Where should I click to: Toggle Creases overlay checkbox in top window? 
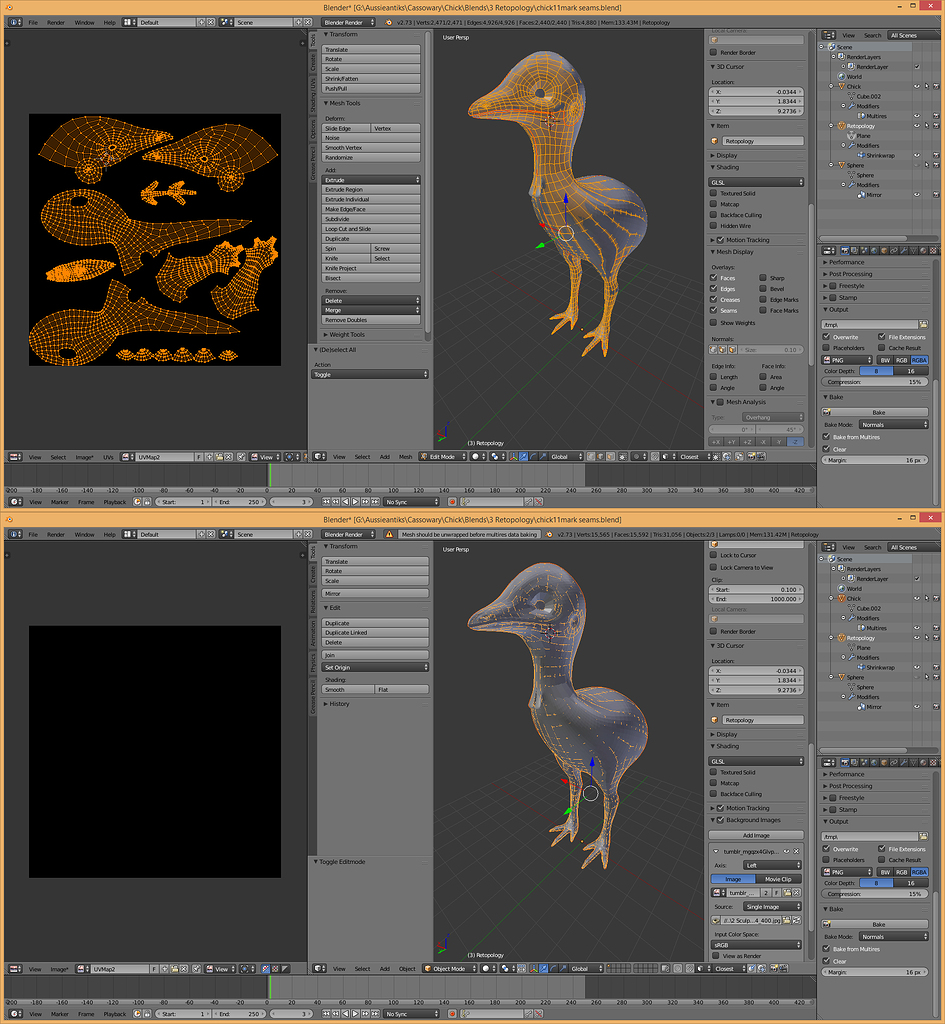click(x=714, y=299)
